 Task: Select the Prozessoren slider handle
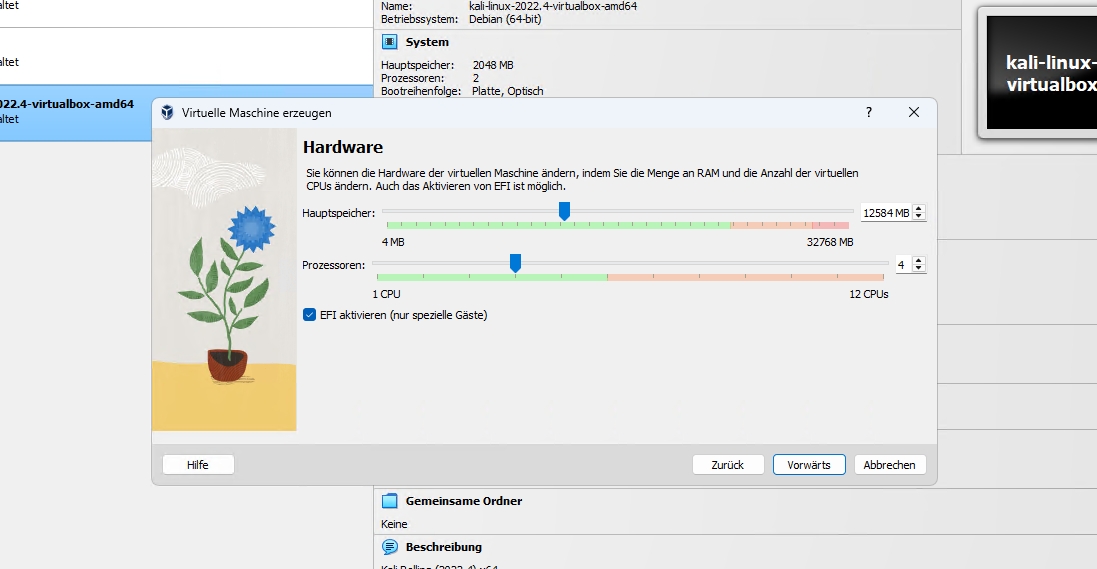point(516,263)
